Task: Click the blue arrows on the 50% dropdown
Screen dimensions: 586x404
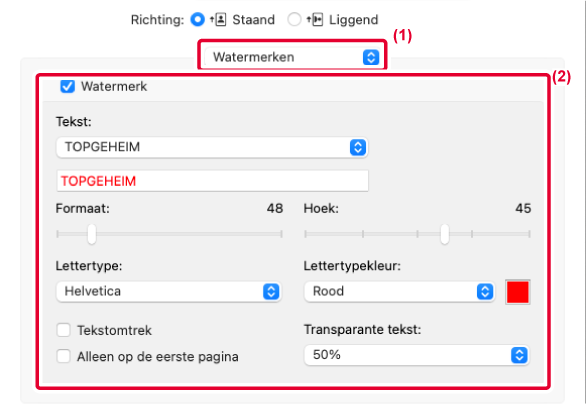Action: 519,355
